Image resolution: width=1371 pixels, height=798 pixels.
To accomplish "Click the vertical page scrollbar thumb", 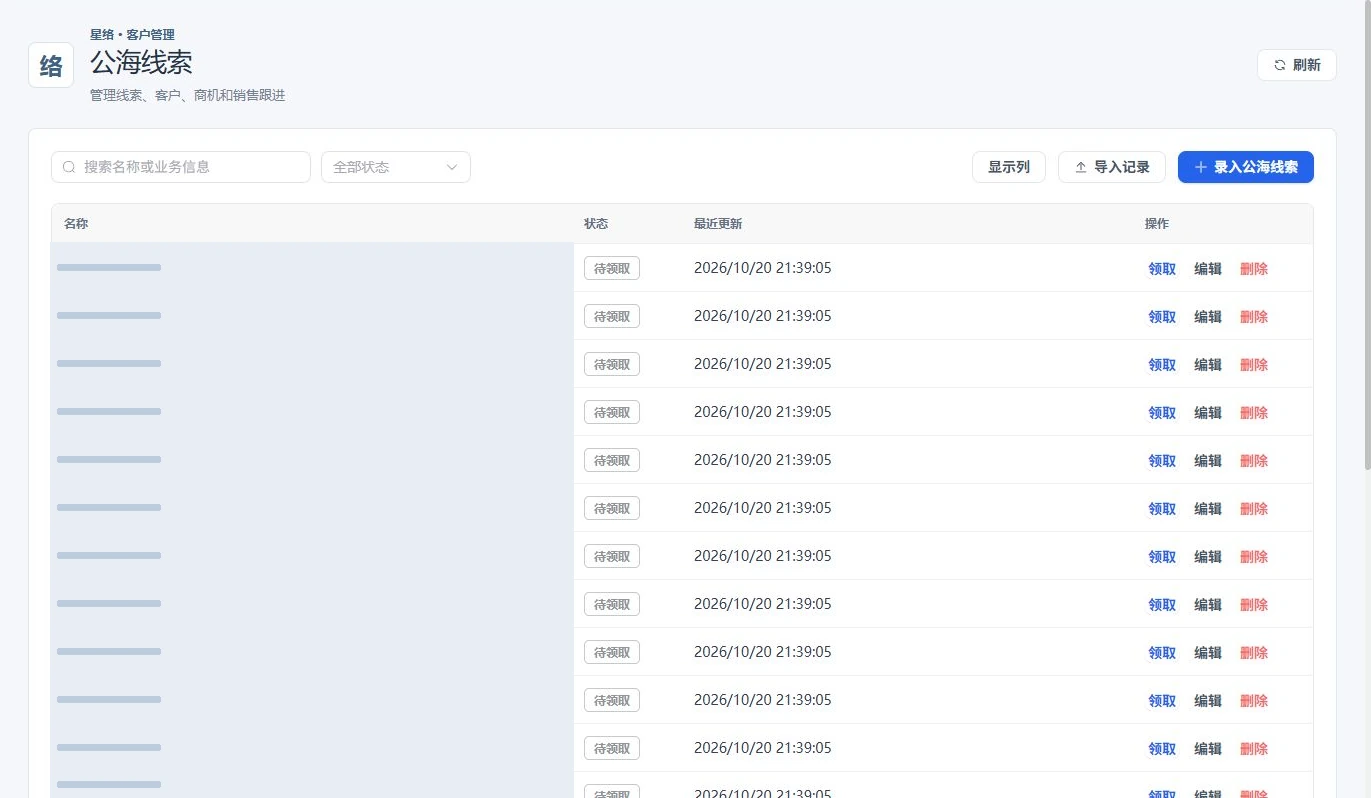I will [1367, 236].
